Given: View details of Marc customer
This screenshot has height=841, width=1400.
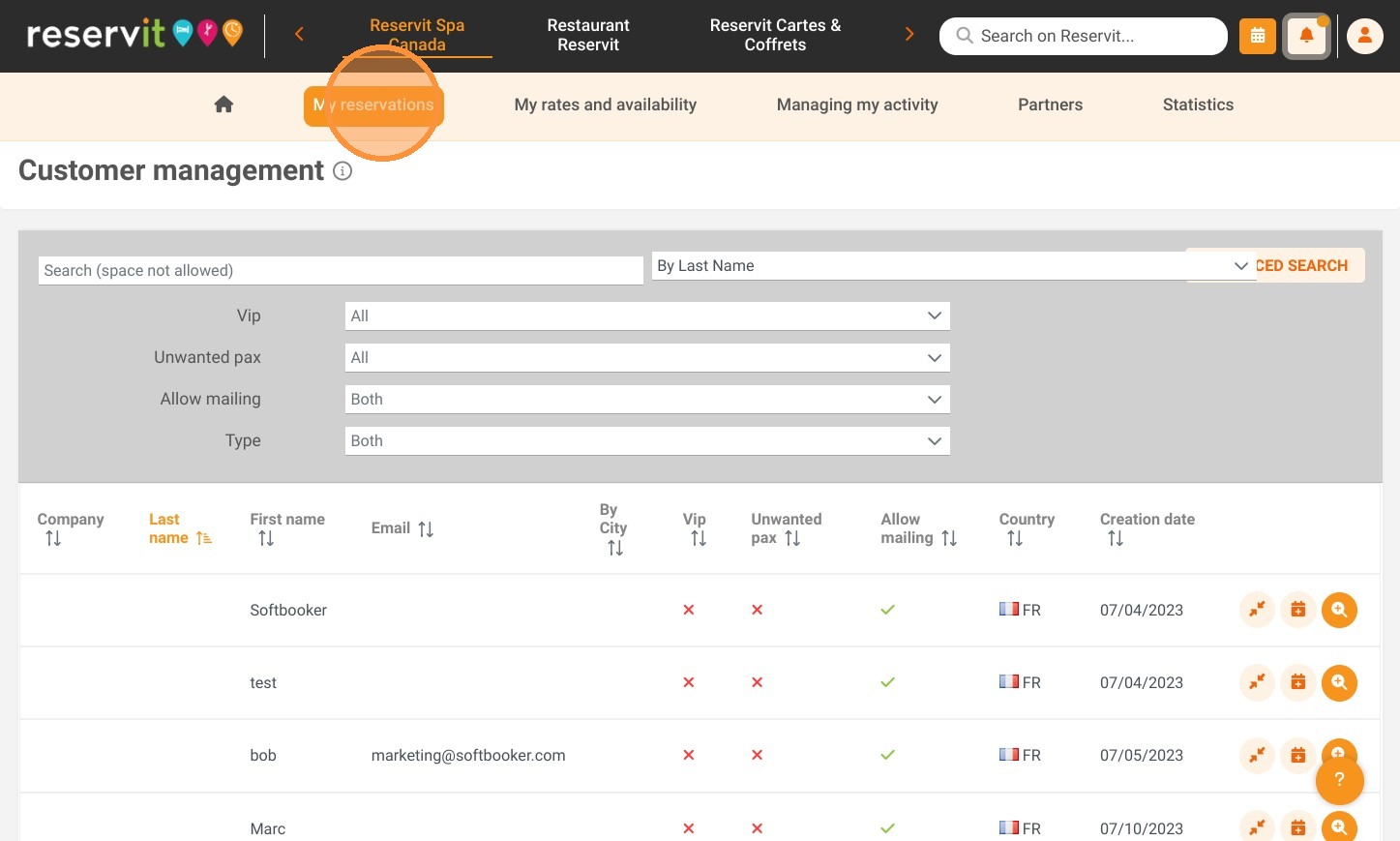Looking at the screenshot, I should (x=1340, y=827).
